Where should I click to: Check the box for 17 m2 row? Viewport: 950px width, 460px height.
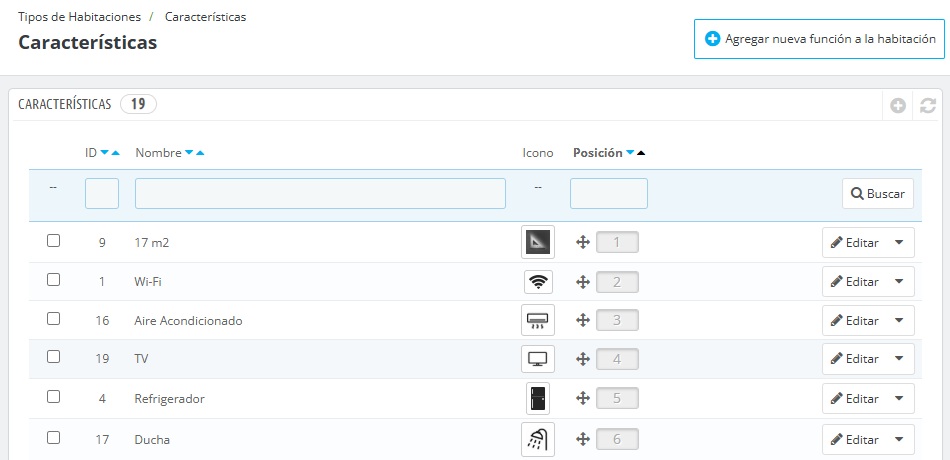pos(54,241)
